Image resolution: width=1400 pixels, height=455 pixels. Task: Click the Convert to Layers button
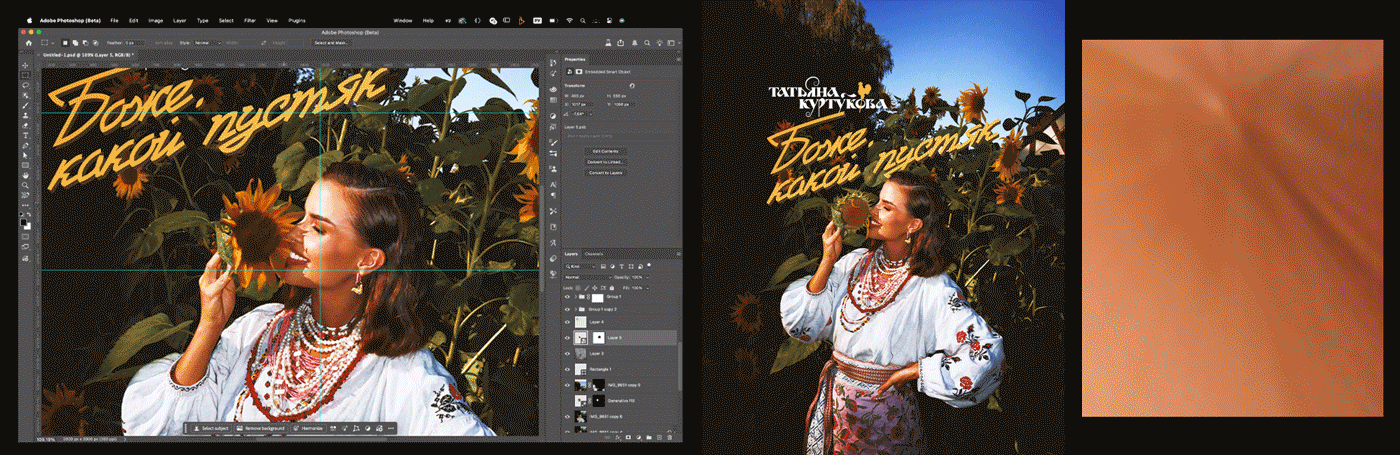(604, 173)
